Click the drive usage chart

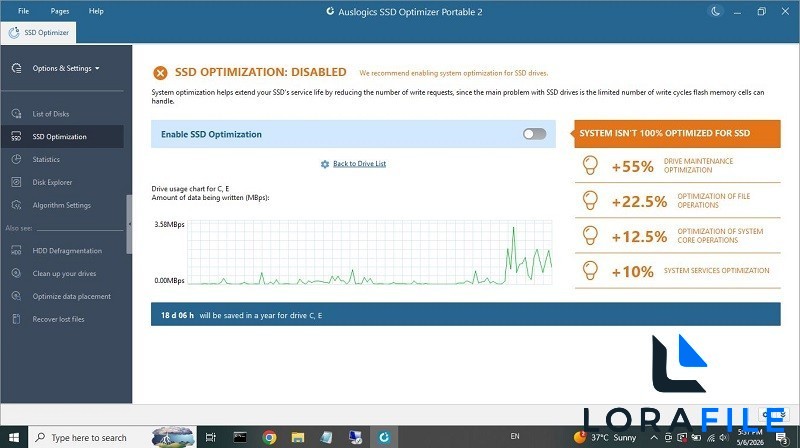[370, 253]
